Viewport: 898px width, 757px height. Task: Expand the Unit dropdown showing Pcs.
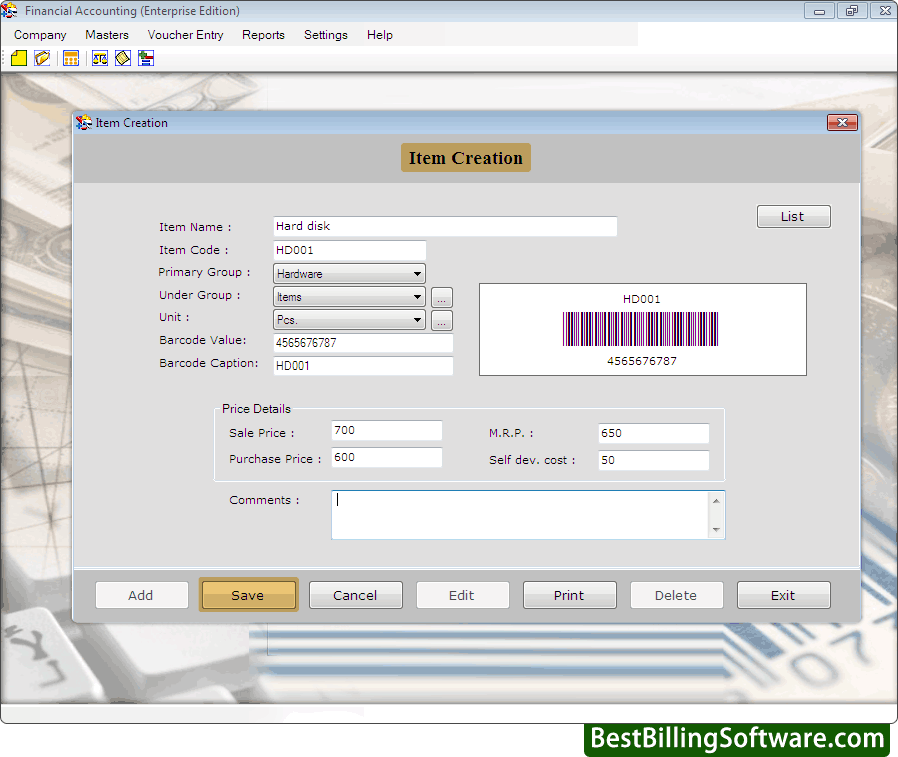click(417, 320)
